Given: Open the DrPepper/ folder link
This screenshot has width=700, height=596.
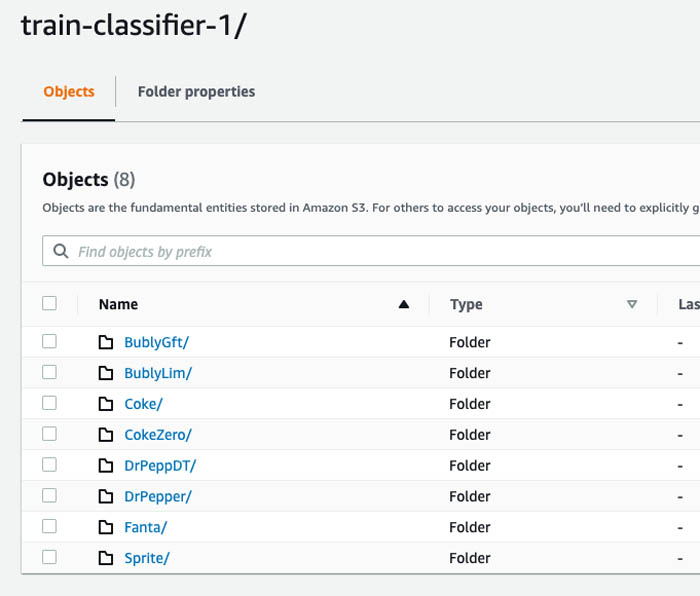Looking at the screenshot, I should (x=158, y=496).
